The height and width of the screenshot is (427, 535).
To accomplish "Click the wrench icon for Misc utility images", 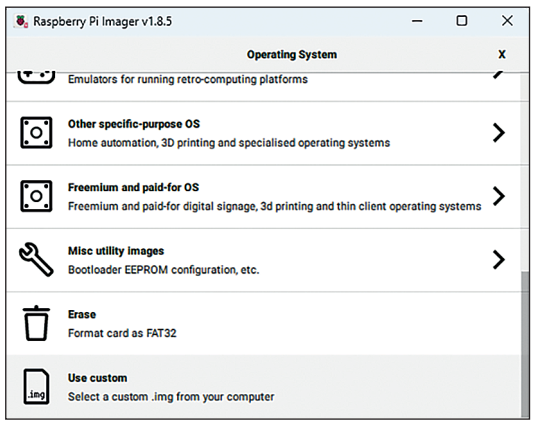I will pyautogui.click(x=36, y=259).
